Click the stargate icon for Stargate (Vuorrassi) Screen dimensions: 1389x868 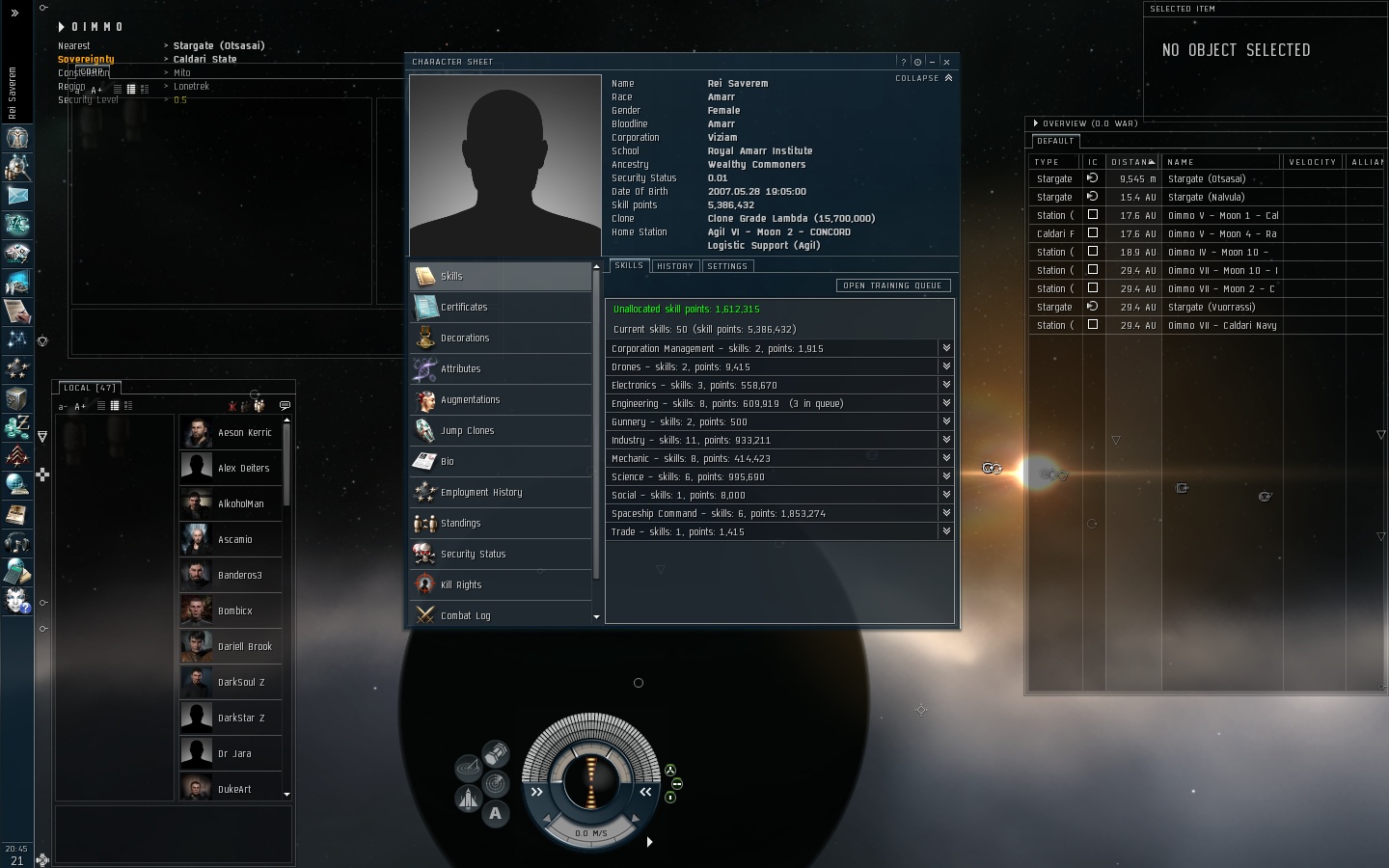click(1092, 307)
